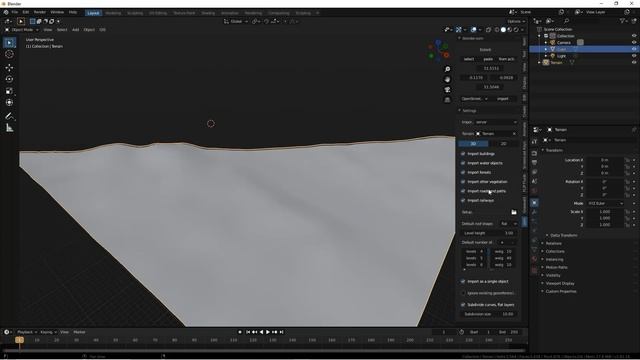Click the Subdivision size field
Viewport: 640px width, 360px height.
tap(489, 314)
